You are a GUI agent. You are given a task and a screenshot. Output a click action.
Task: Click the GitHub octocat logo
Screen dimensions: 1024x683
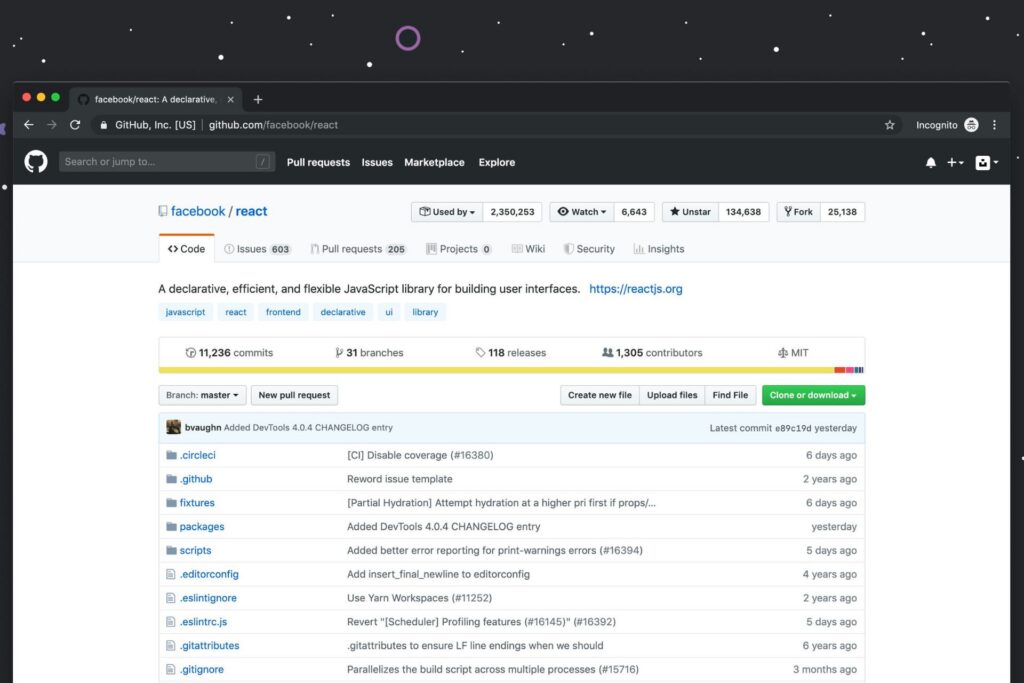[x=35, y=161]
